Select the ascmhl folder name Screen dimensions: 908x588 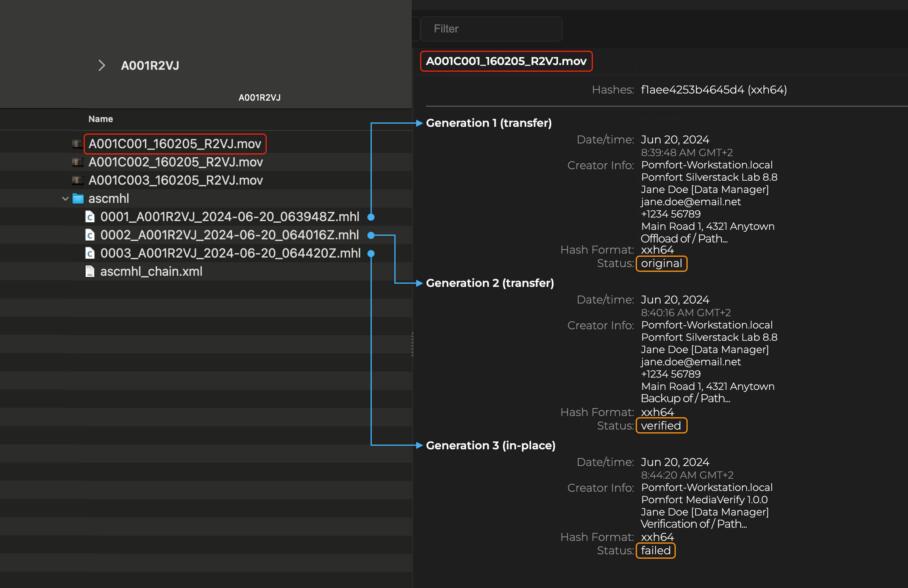pos(108,199)
